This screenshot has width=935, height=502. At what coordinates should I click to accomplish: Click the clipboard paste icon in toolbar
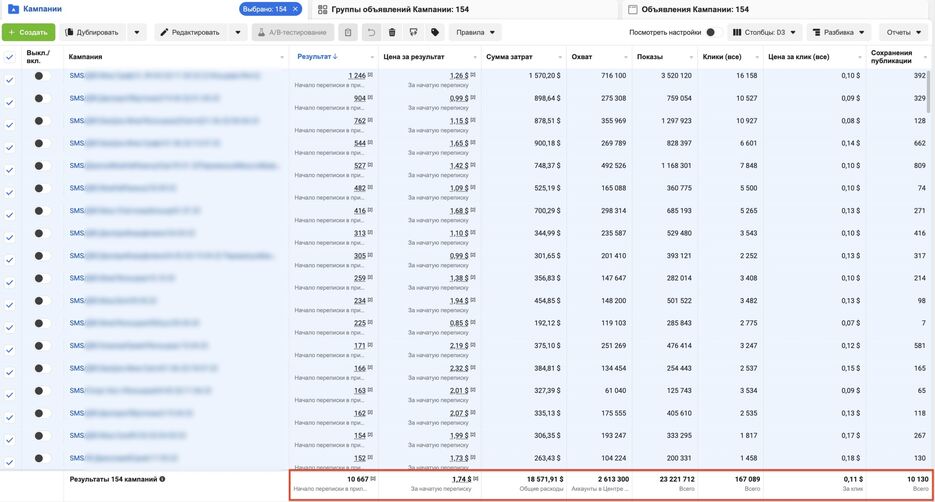[x=348, y=32]
